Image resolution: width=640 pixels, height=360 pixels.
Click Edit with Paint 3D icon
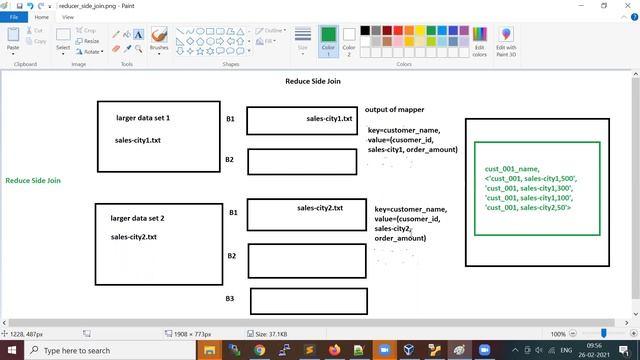pos(506,42)
